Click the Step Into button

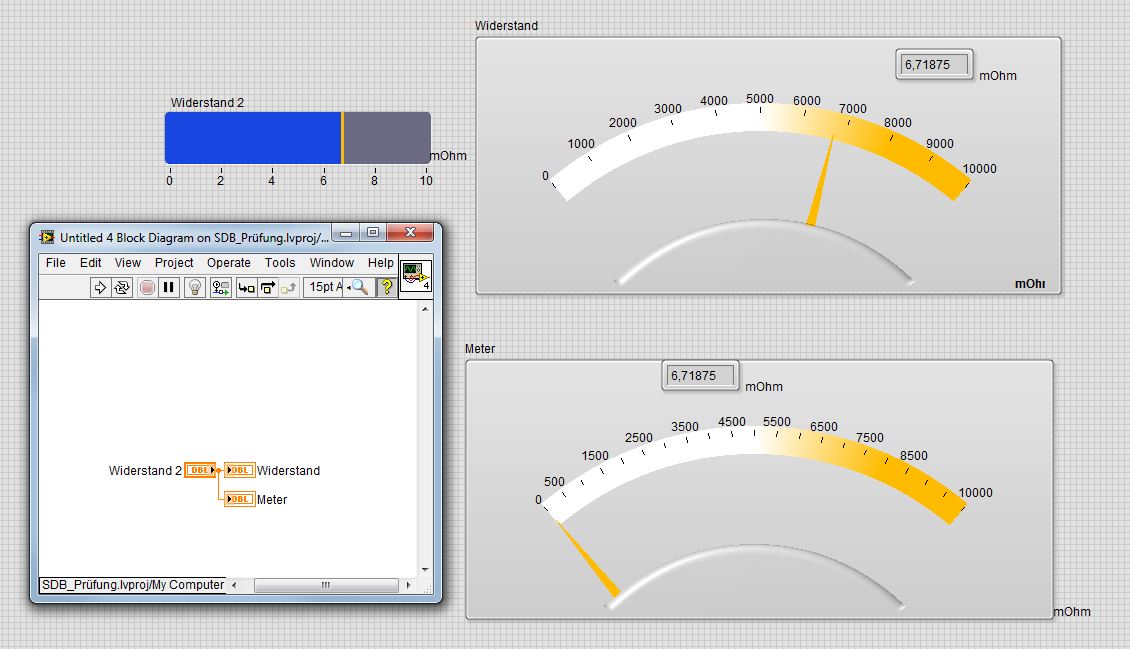point(246,287)
